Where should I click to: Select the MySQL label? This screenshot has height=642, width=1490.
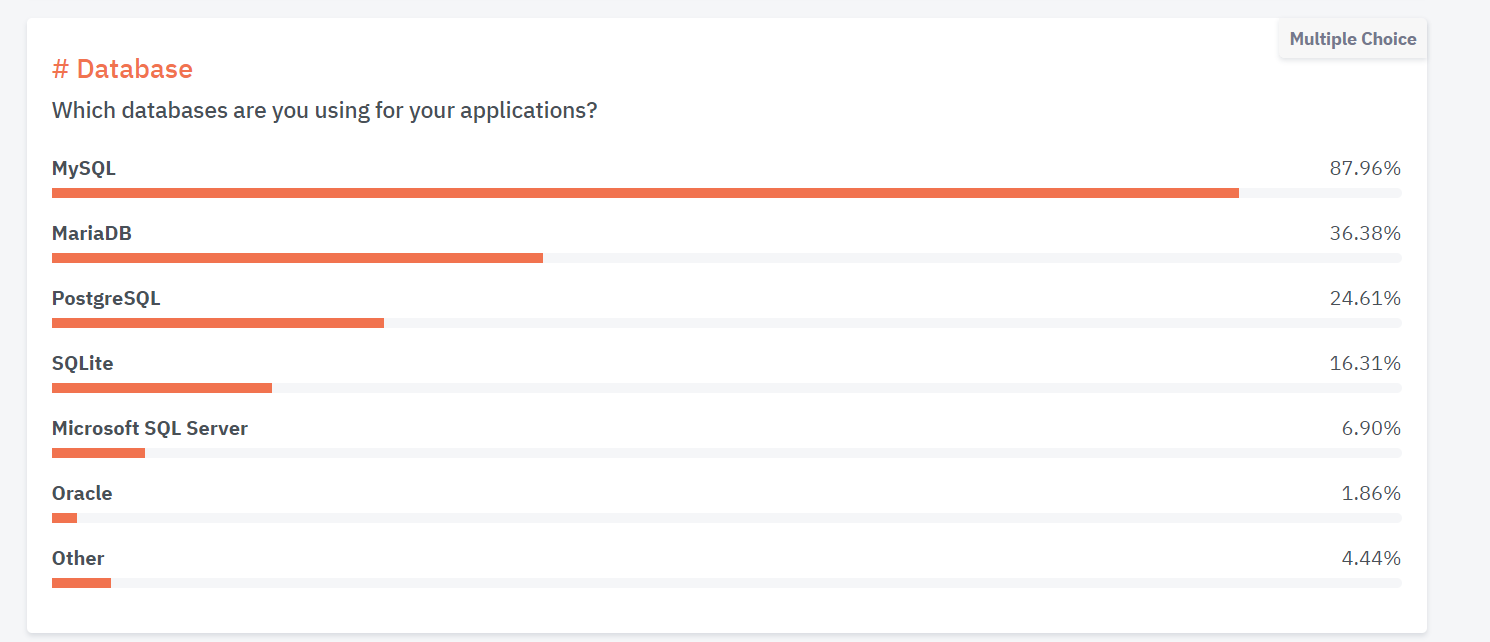[x=84, y=168]
